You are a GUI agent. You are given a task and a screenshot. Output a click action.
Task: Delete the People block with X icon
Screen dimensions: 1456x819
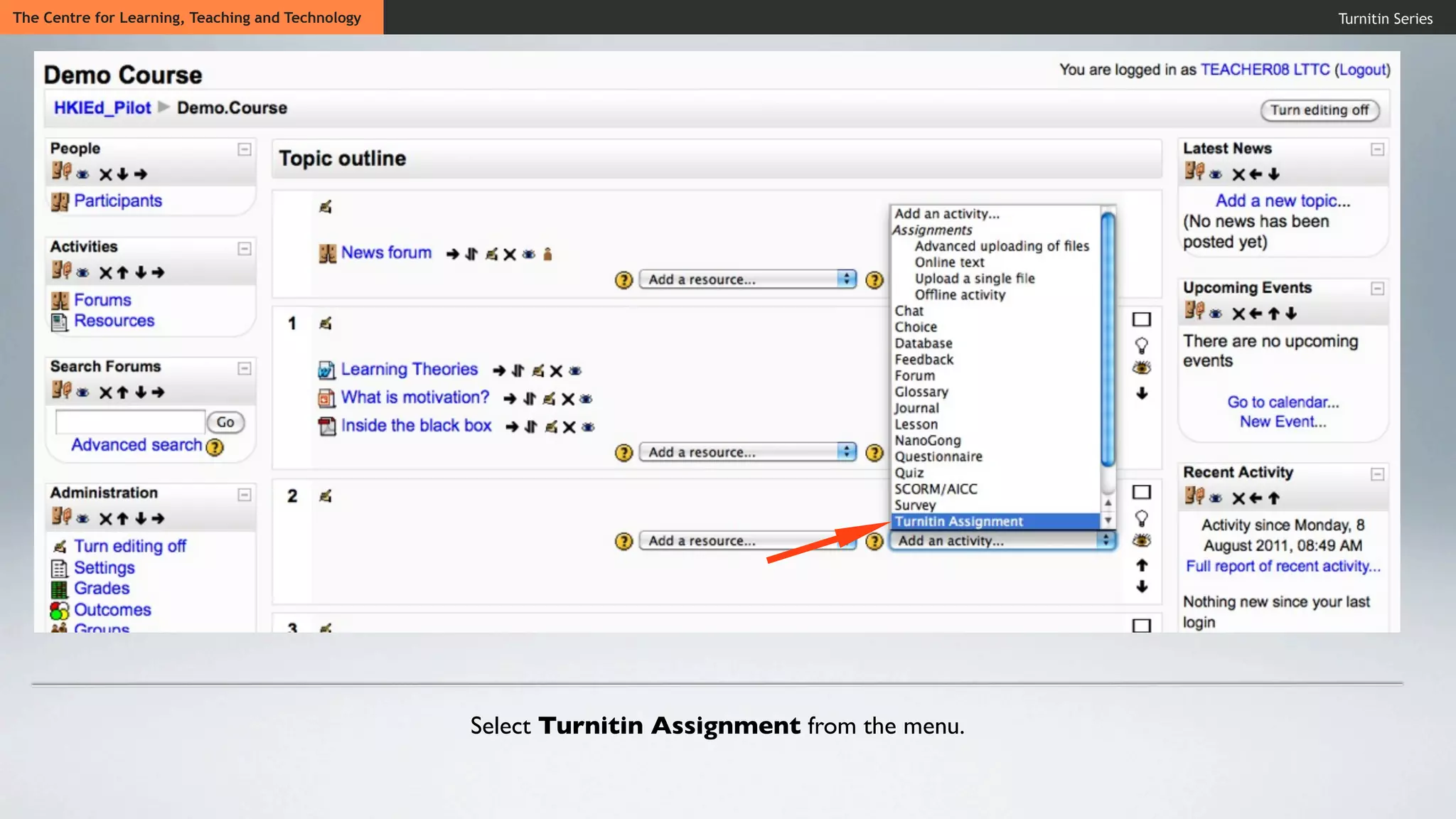pos(105,174)
